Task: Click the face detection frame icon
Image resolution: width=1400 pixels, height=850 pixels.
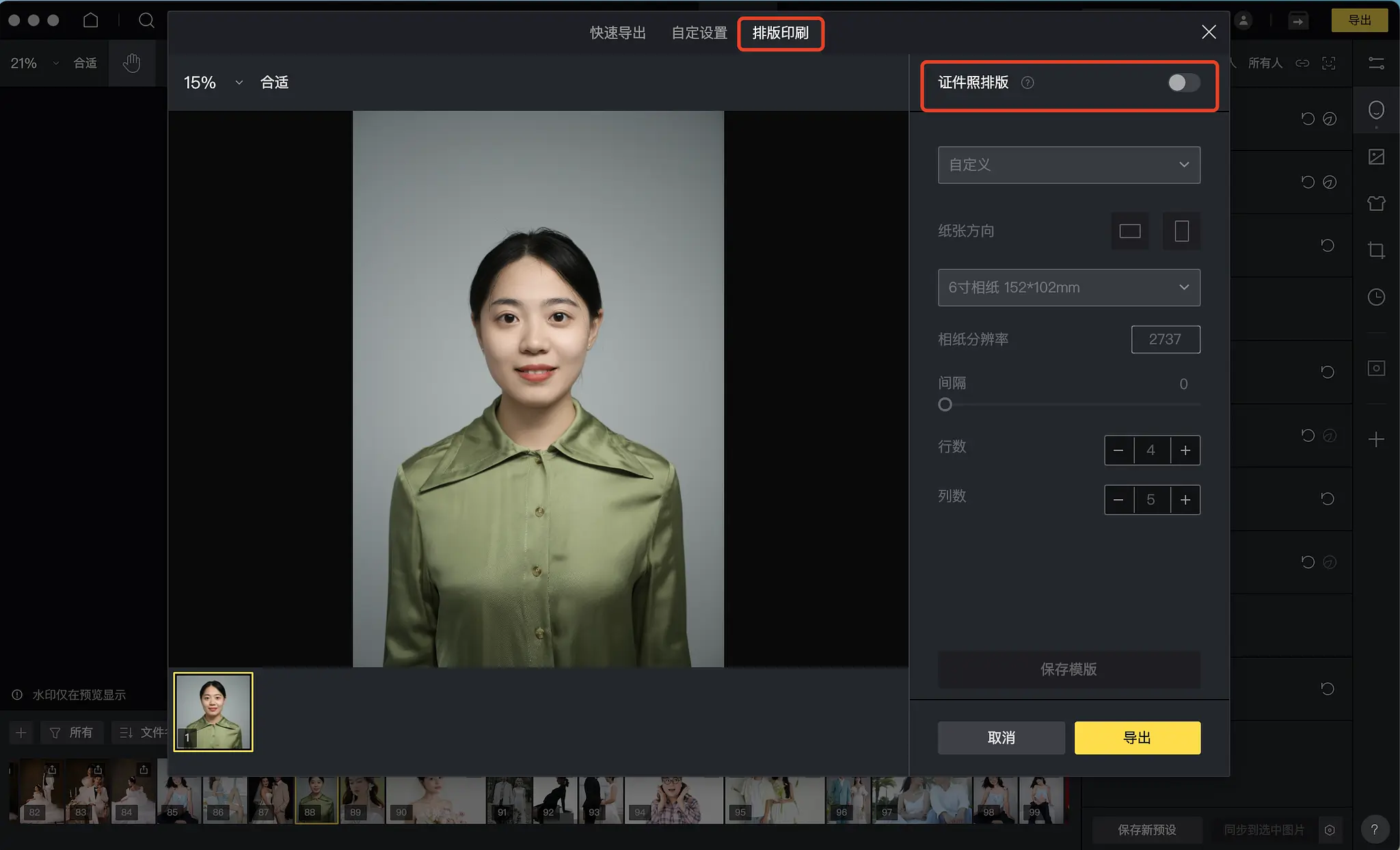Action: (x=1329, y=63)
